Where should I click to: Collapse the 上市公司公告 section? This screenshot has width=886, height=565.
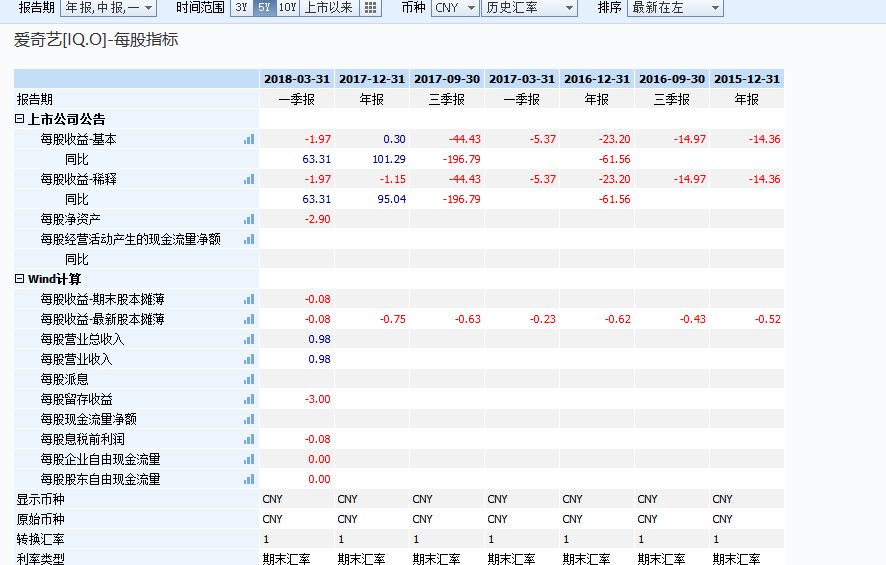pos(20,119)
